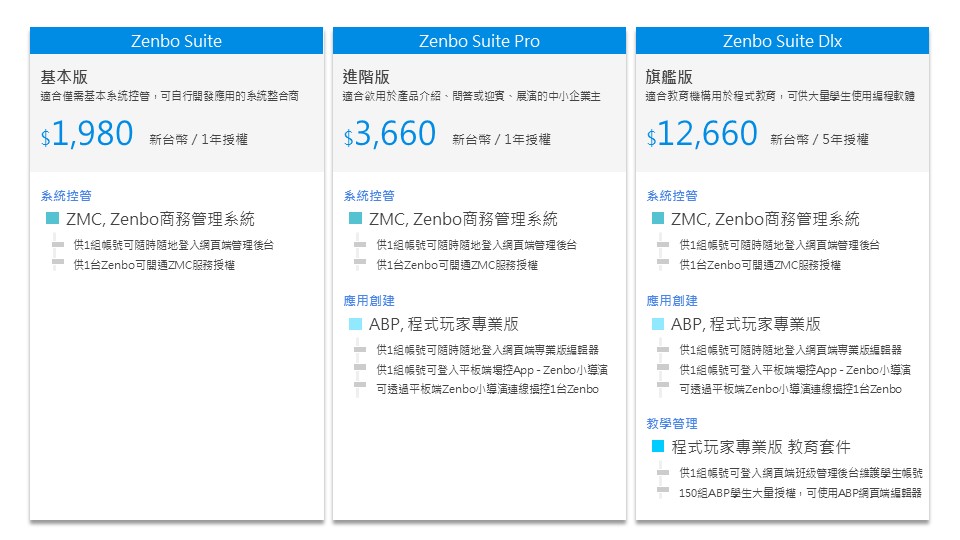
Task: Click the $1,980 price of the basic plan
Action: tap(87, 135)
